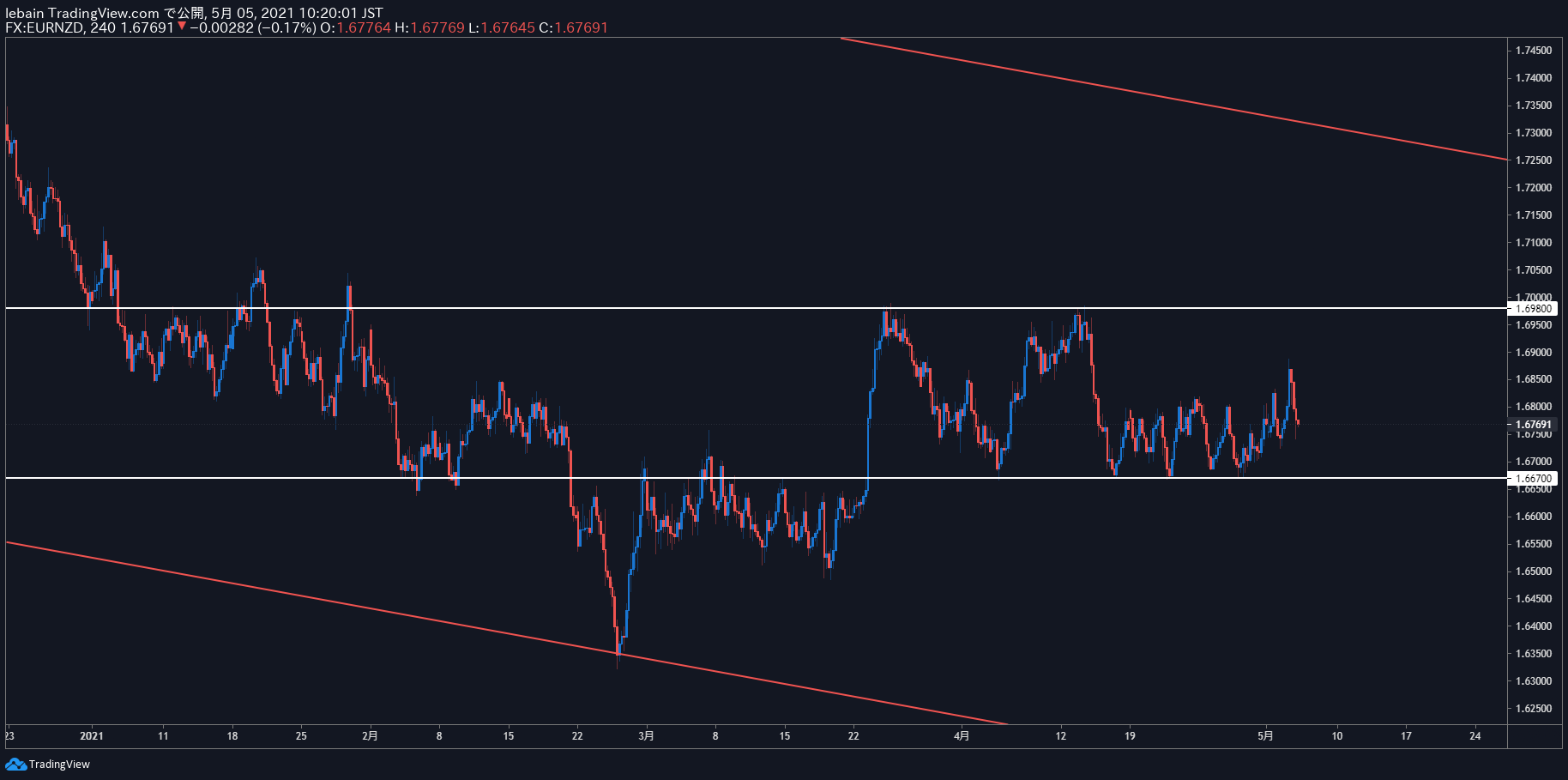1568x780 pixels.
Task: Click the high price H:1.67769
Action: tap(430, 27)
